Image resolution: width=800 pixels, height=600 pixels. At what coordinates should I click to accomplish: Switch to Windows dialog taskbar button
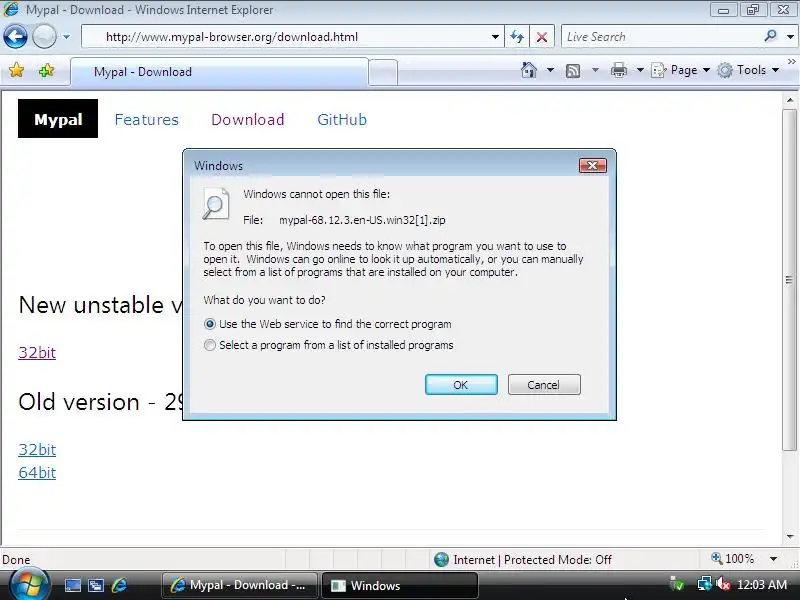coord(400,585)
